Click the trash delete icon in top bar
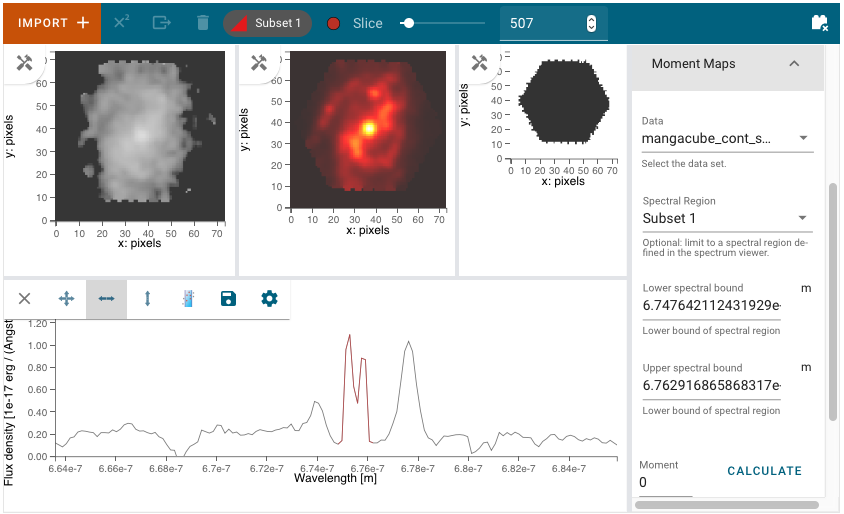The image size is (844, 514). click(203, 22)
